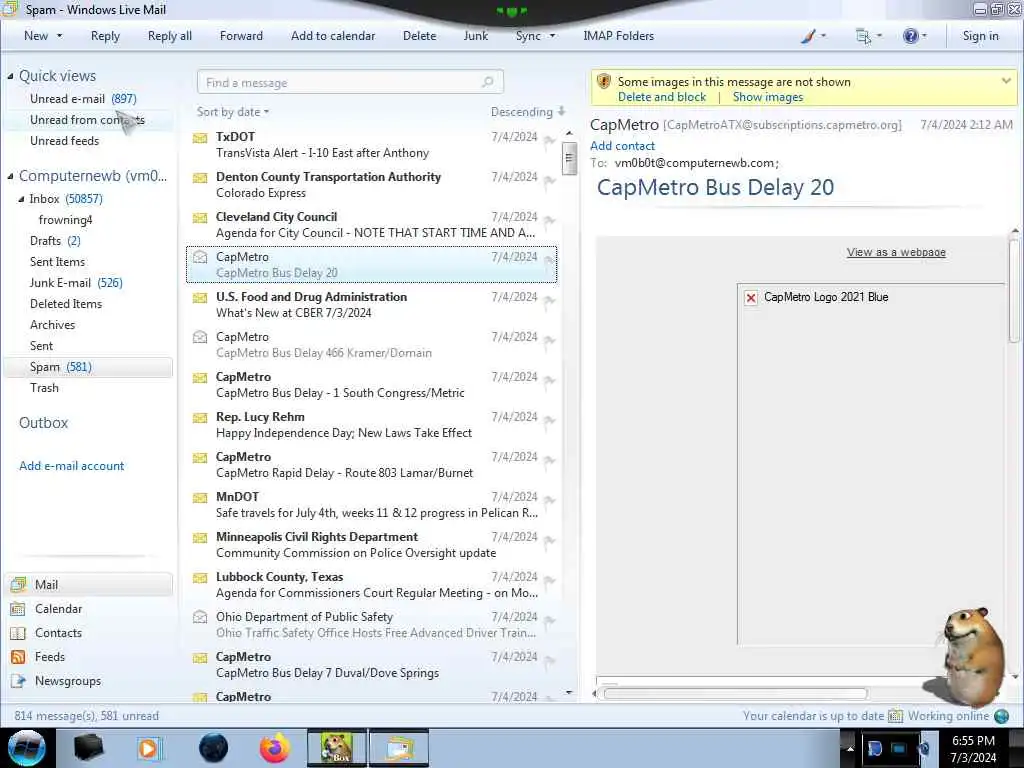Click Add e-mail account link
The width and height of the screenshot is (1024, 768).
71,466
